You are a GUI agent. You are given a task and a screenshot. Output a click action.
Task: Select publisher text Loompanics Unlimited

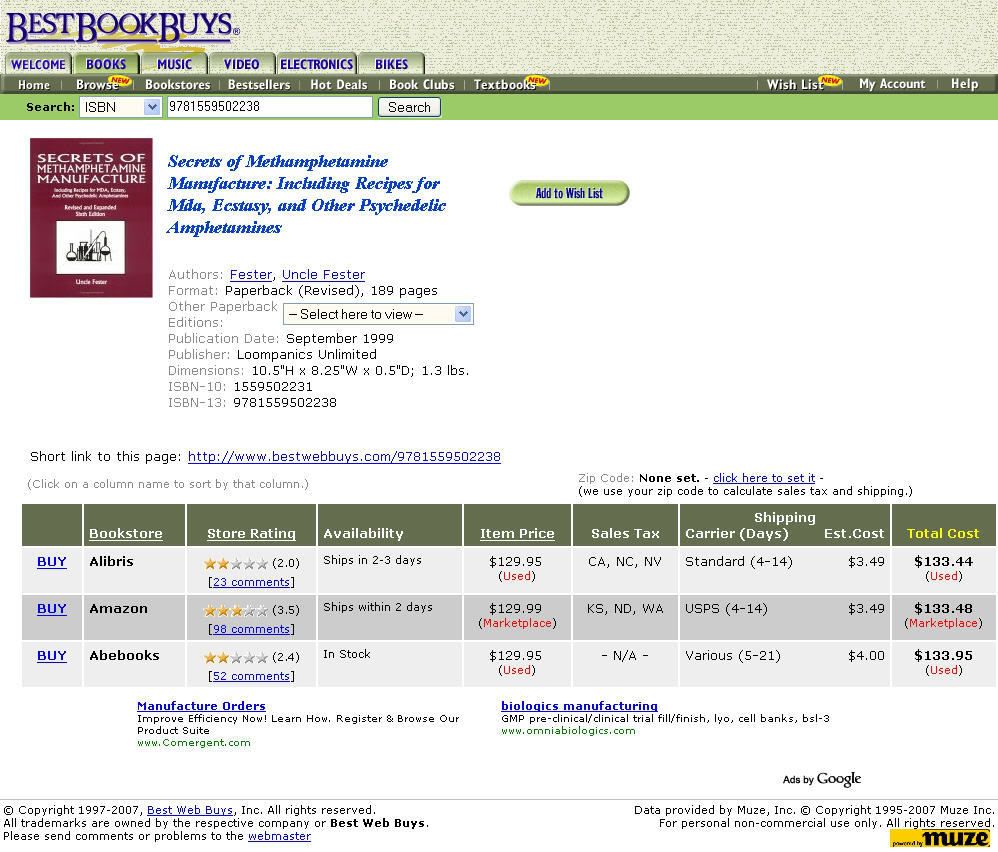click(307, 354)
